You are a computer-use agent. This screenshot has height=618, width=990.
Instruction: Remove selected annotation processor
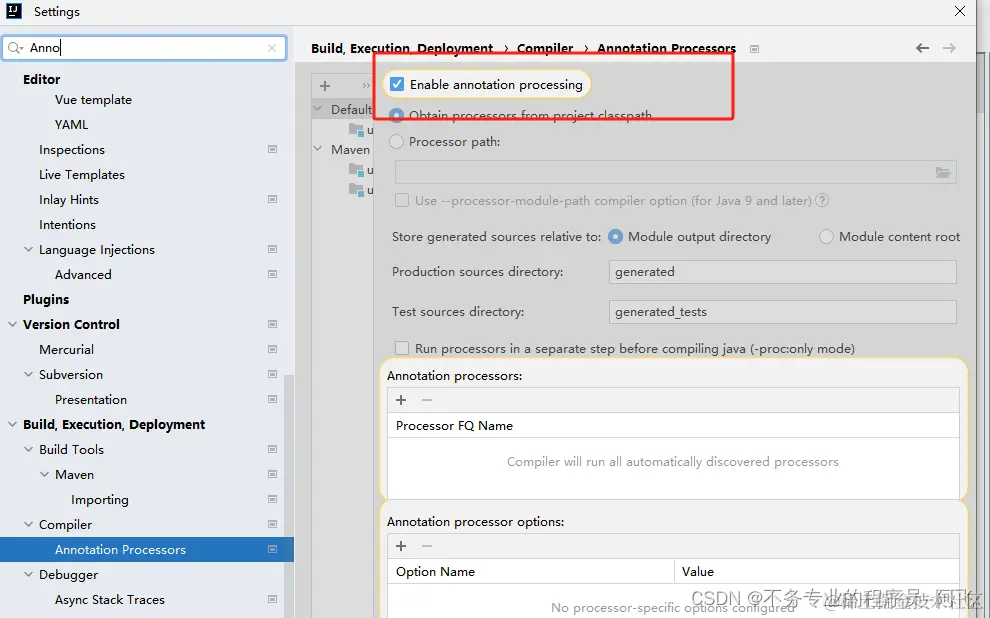(427, 400)
